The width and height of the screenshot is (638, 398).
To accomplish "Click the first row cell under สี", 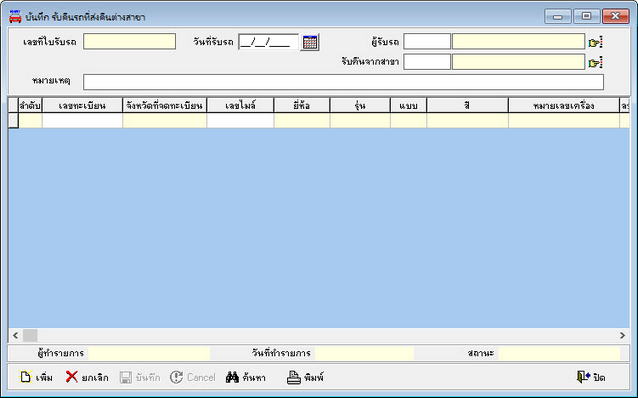I will click(x=467, y=120).
